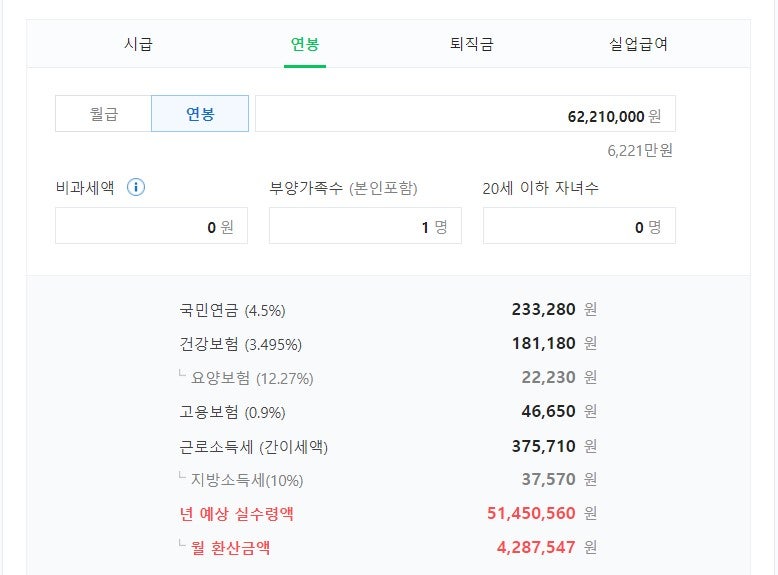Screen dimensions: 778x575
Task: Click the 요양보험 (12.27%) sub-row
Action: pos(251,378)
